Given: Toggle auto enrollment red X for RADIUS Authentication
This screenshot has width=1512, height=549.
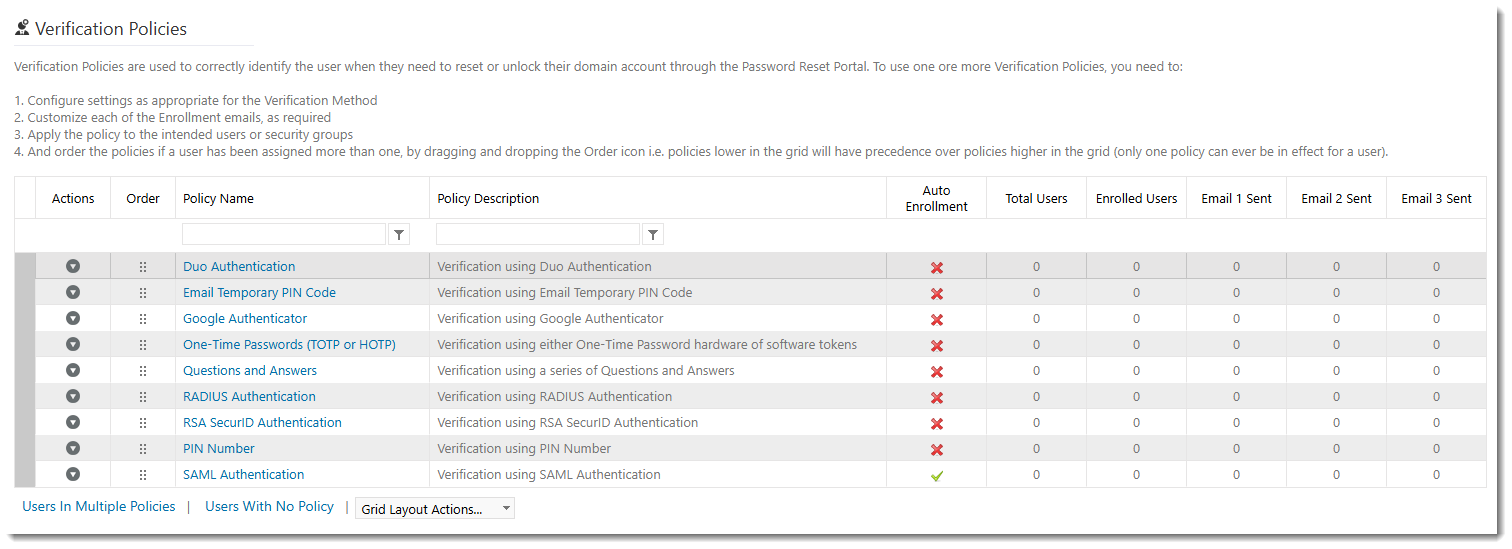Looking at the screenshot, I should click(x=937, y=398).
